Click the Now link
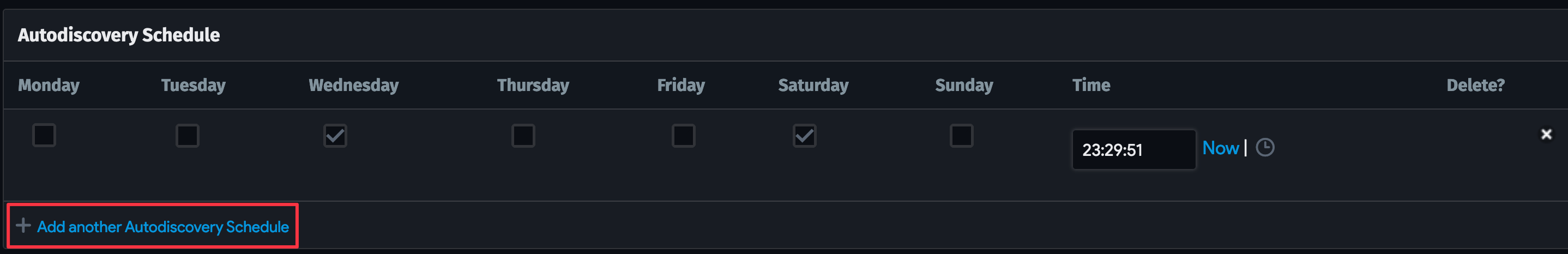The height and width of the screenshot is (254, 1568). (1221, 148)
